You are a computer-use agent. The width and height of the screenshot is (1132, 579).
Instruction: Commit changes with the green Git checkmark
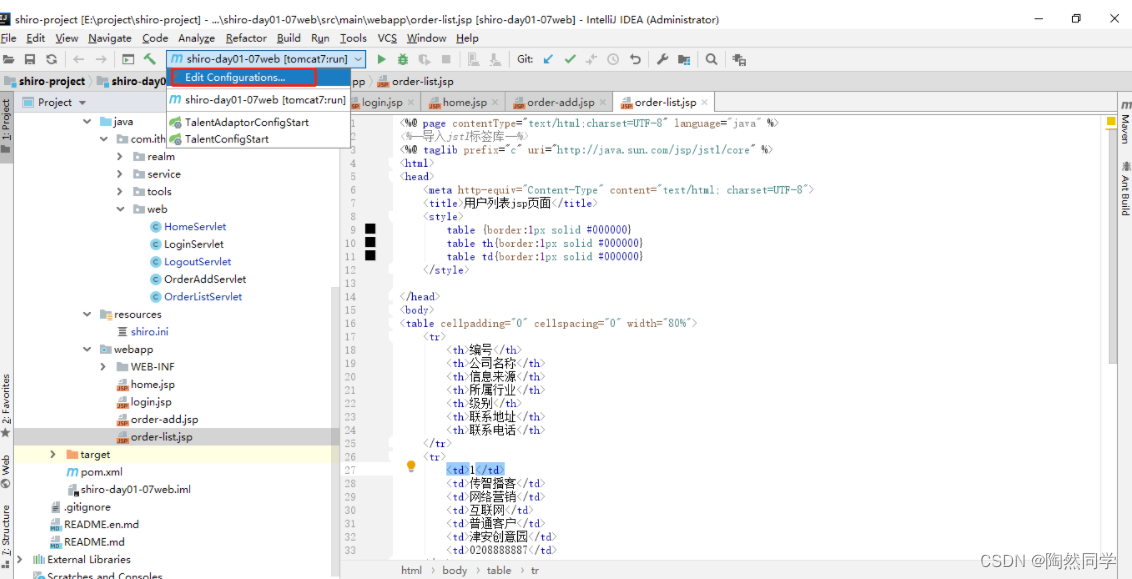(570, 59)
